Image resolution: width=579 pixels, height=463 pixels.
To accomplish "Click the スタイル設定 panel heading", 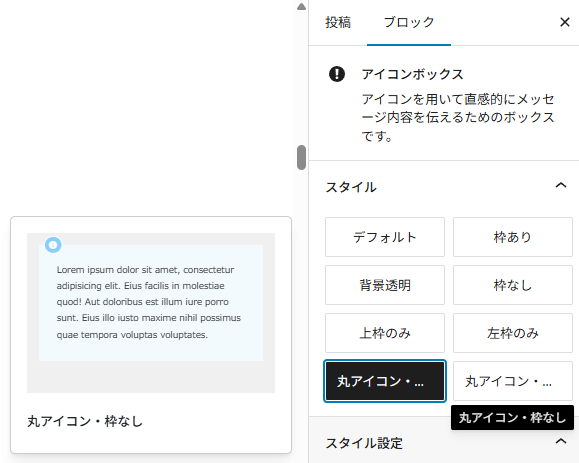I will [364, 443].
